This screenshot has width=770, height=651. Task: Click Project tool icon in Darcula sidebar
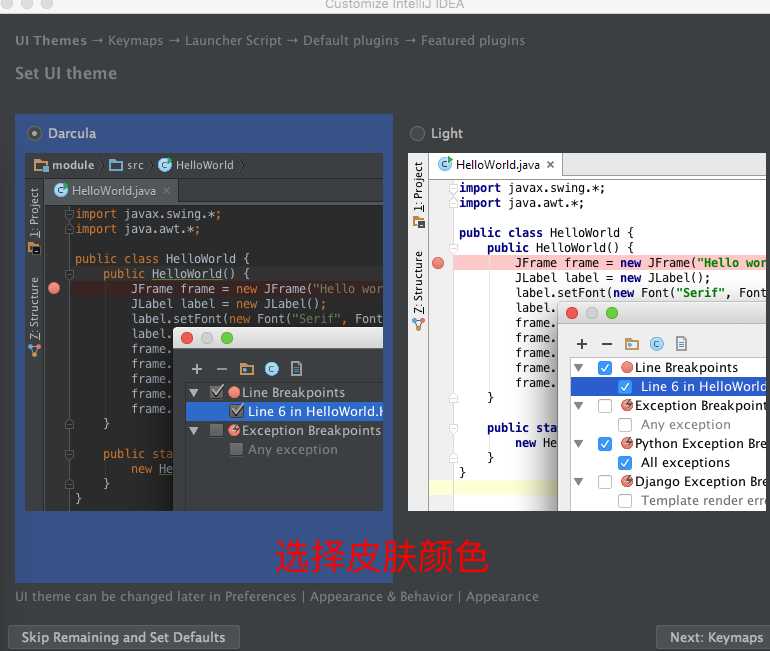[x=34, y=248]
